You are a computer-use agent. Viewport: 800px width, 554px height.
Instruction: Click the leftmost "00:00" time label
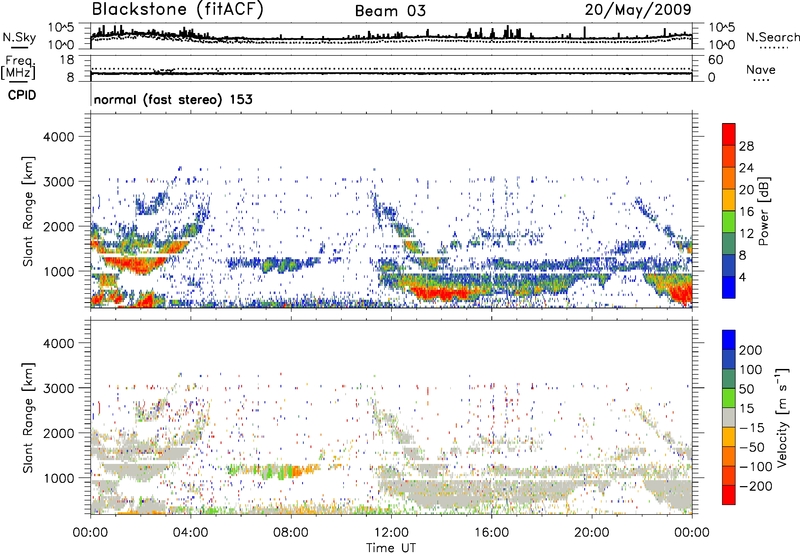pos(90,533)
